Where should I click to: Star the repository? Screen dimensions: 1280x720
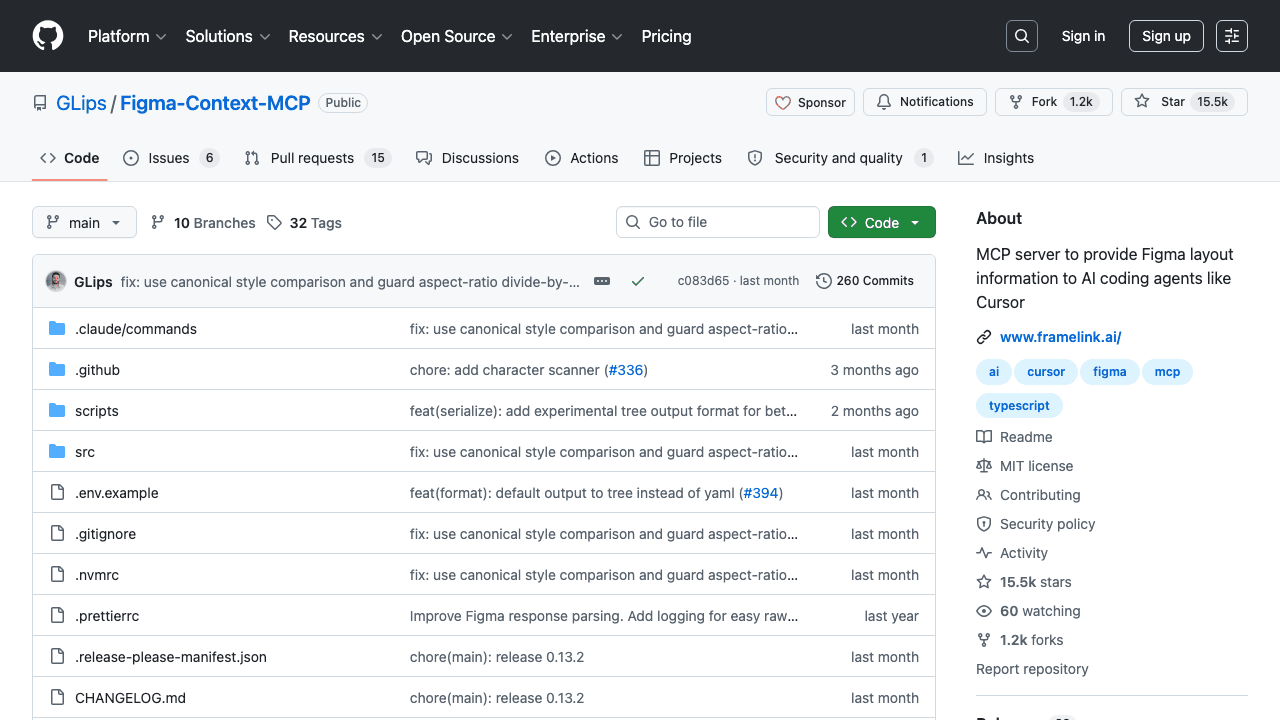[x=1184, y=102]
